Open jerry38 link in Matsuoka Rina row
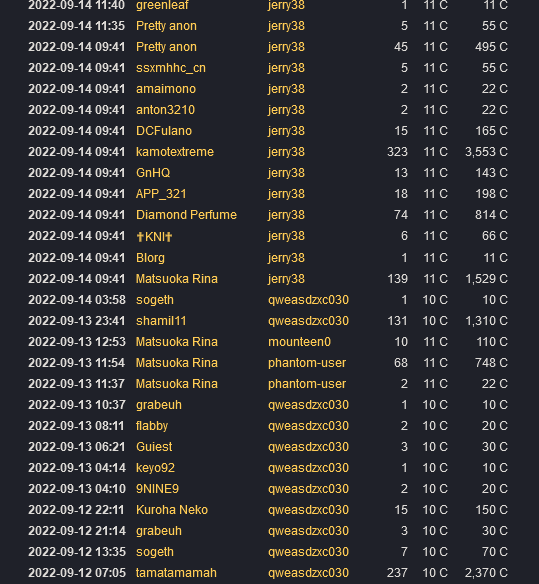This screenshot has width=539, height=584. pos(286,279)
